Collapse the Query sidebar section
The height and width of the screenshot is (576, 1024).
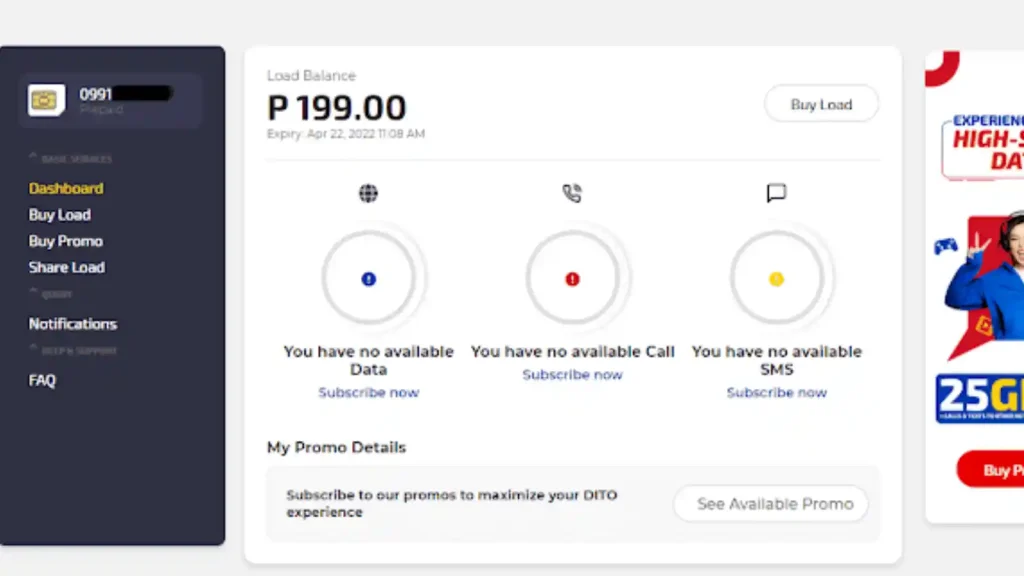tap(34, 293)
